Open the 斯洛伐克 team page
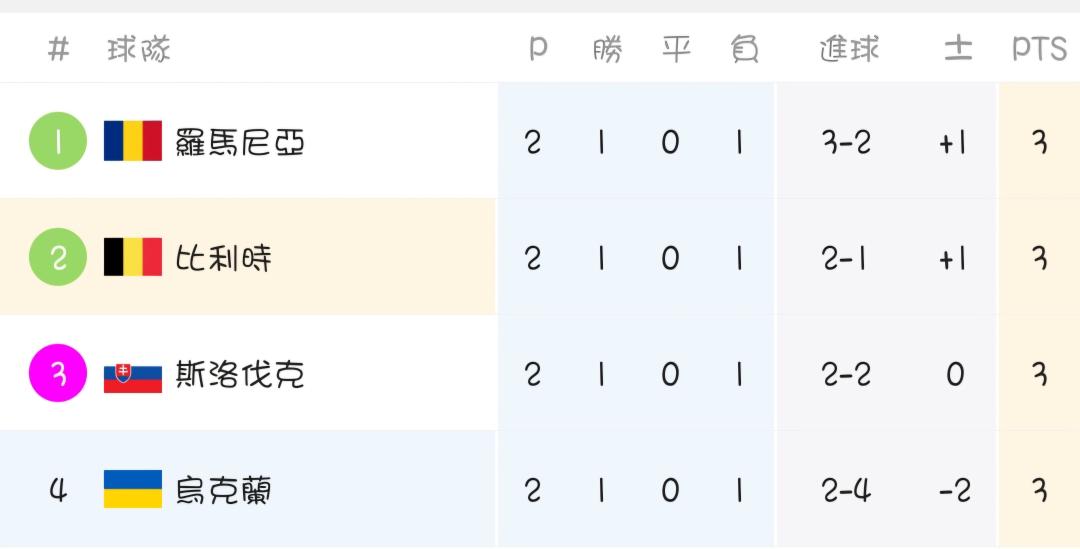Screen dimensions: 1080x549 coord(239,374)
